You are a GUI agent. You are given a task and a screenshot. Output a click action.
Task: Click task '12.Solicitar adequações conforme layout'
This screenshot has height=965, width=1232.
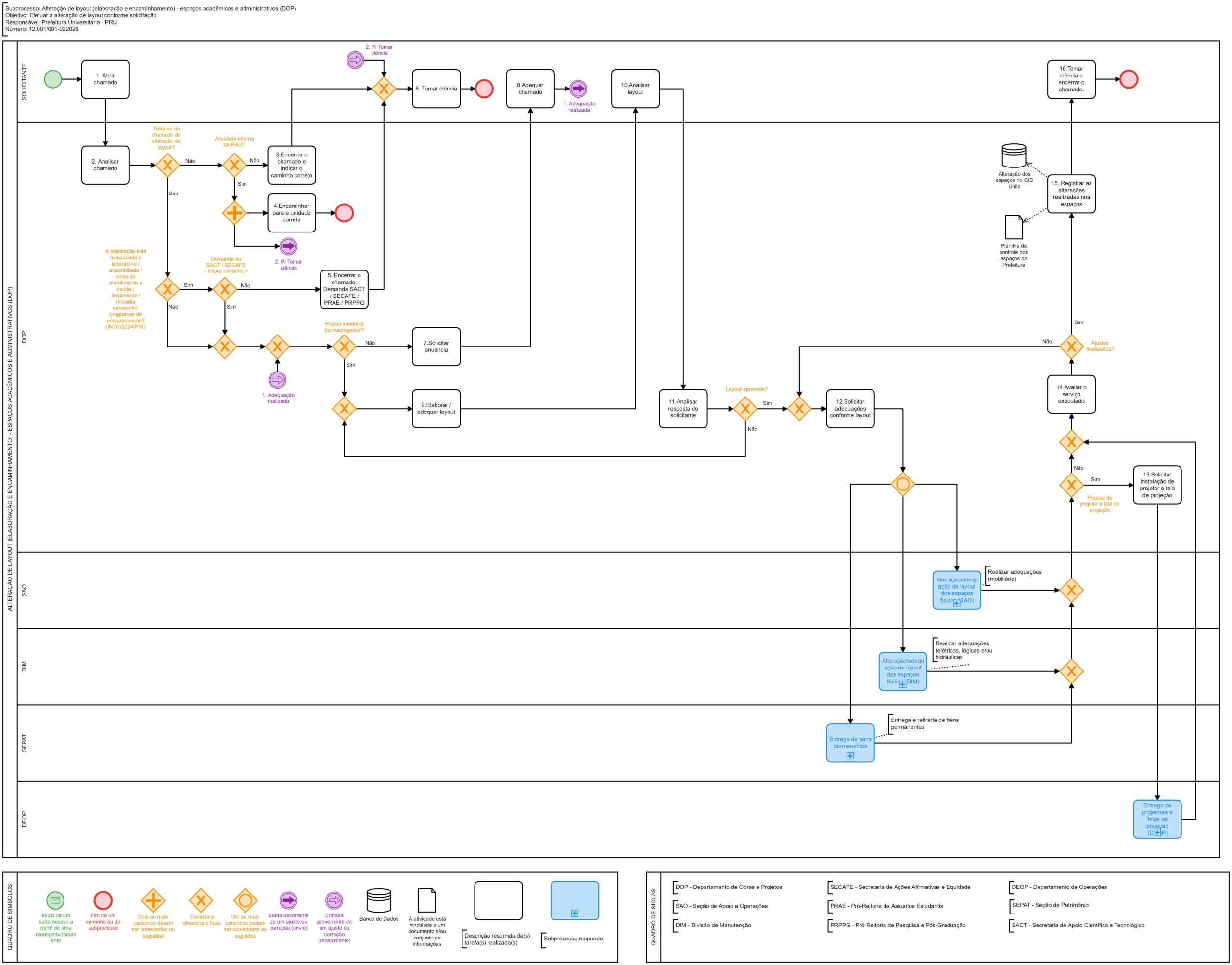click(849, 409)
